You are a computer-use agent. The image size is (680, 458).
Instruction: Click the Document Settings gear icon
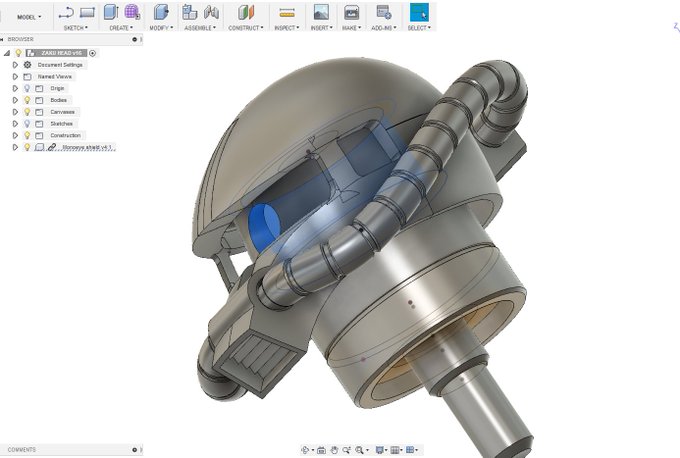pos(27,65)
